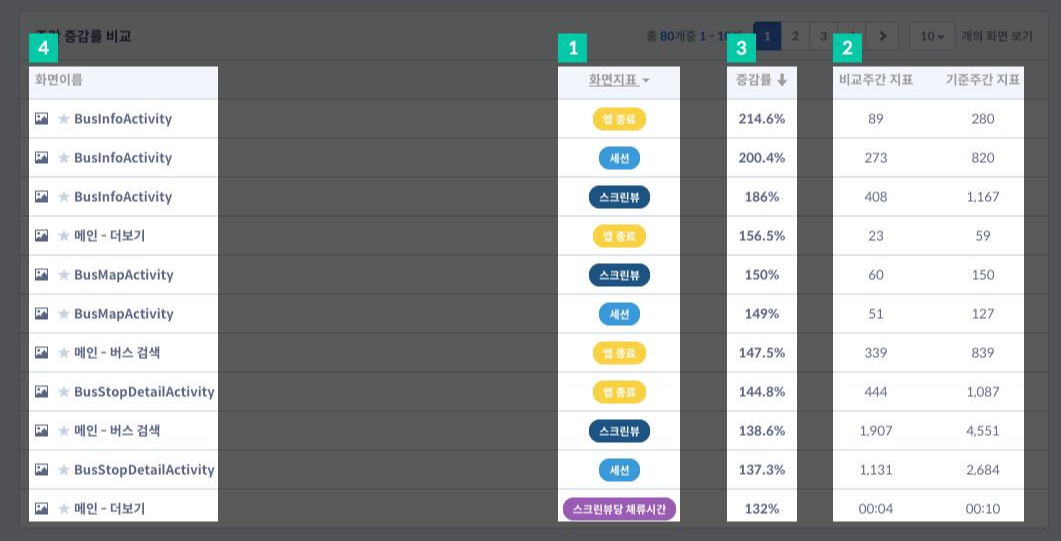Image resolution: width=1061 pixels, height=541 pixels.
Task: Go to next page with the chevron
Action: (882, 36)
